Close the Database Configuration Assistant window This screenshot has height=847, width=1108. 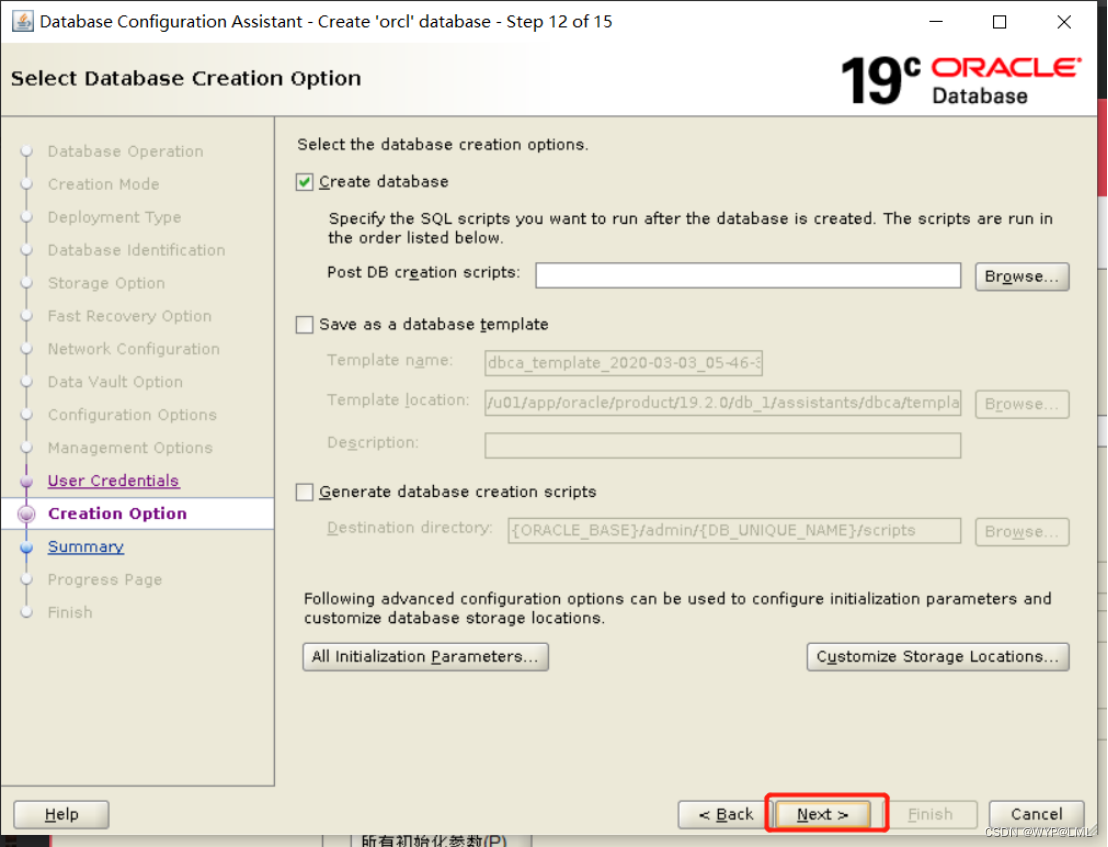(x=1063, y=22)
